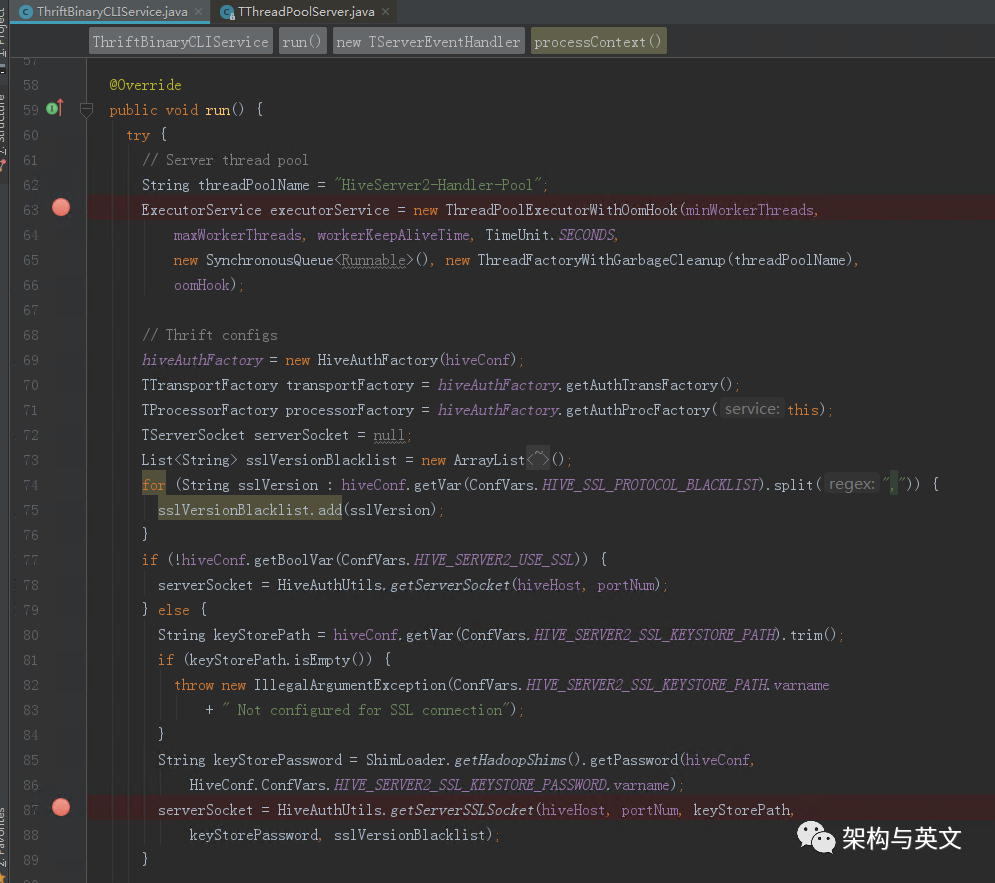The width and height of the screenshot is (995, 883).
Task: Open the Structure tool window from the sidebar
Action: (x=3, y=125)
